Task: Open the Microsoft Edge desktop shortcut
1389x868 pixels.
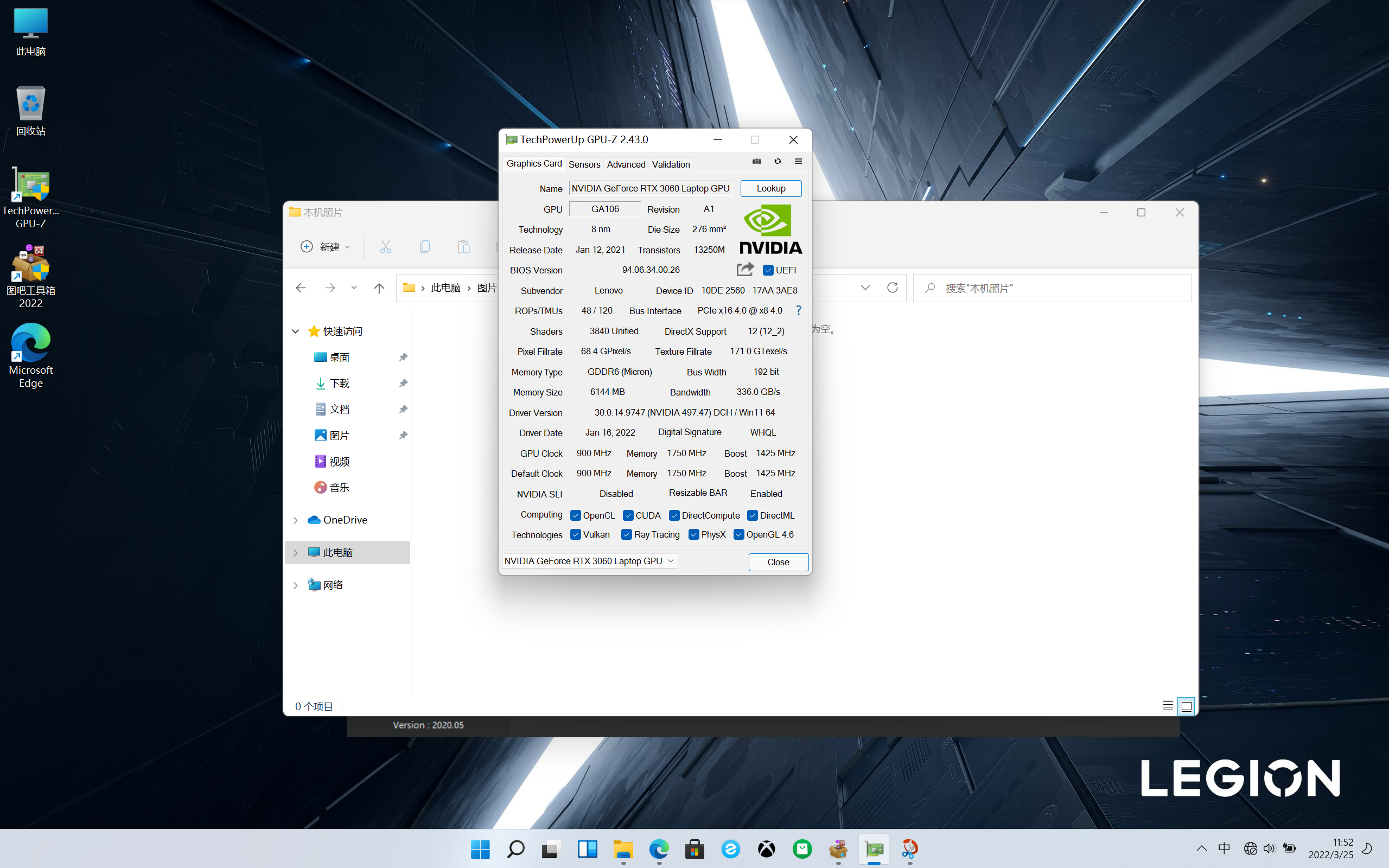Action: click(31, 356)
